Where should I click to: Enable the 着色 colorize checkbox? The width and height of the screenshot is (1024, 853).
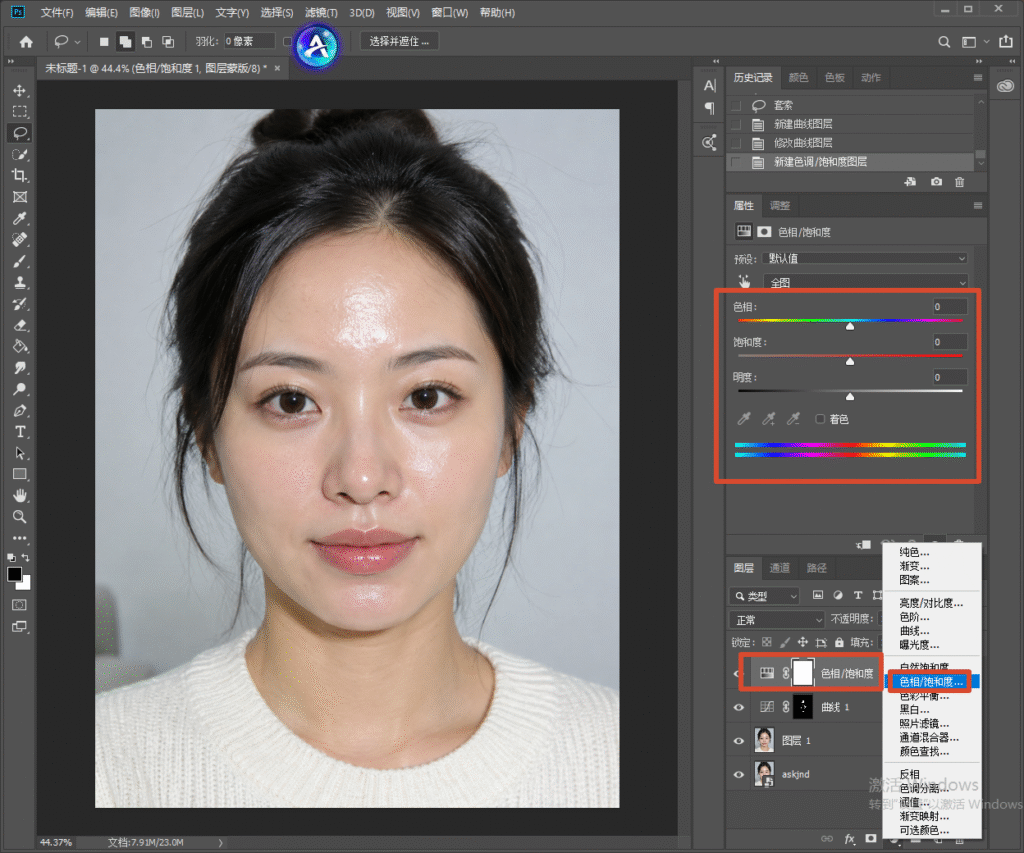pos(820,419)
